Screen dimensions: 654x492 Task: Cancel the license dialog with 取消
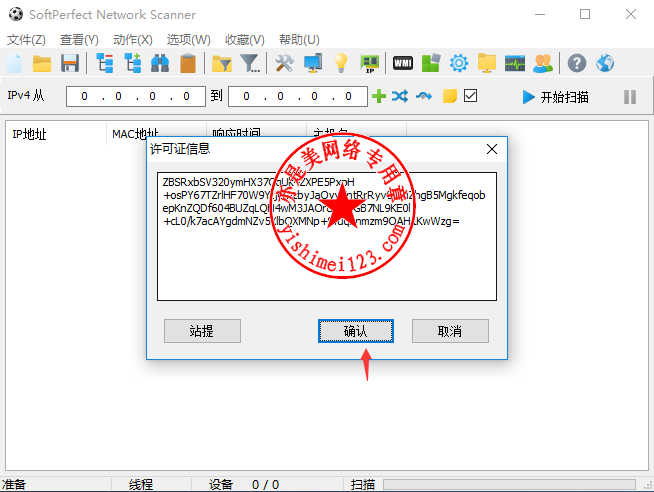click(x=450, y=331)
